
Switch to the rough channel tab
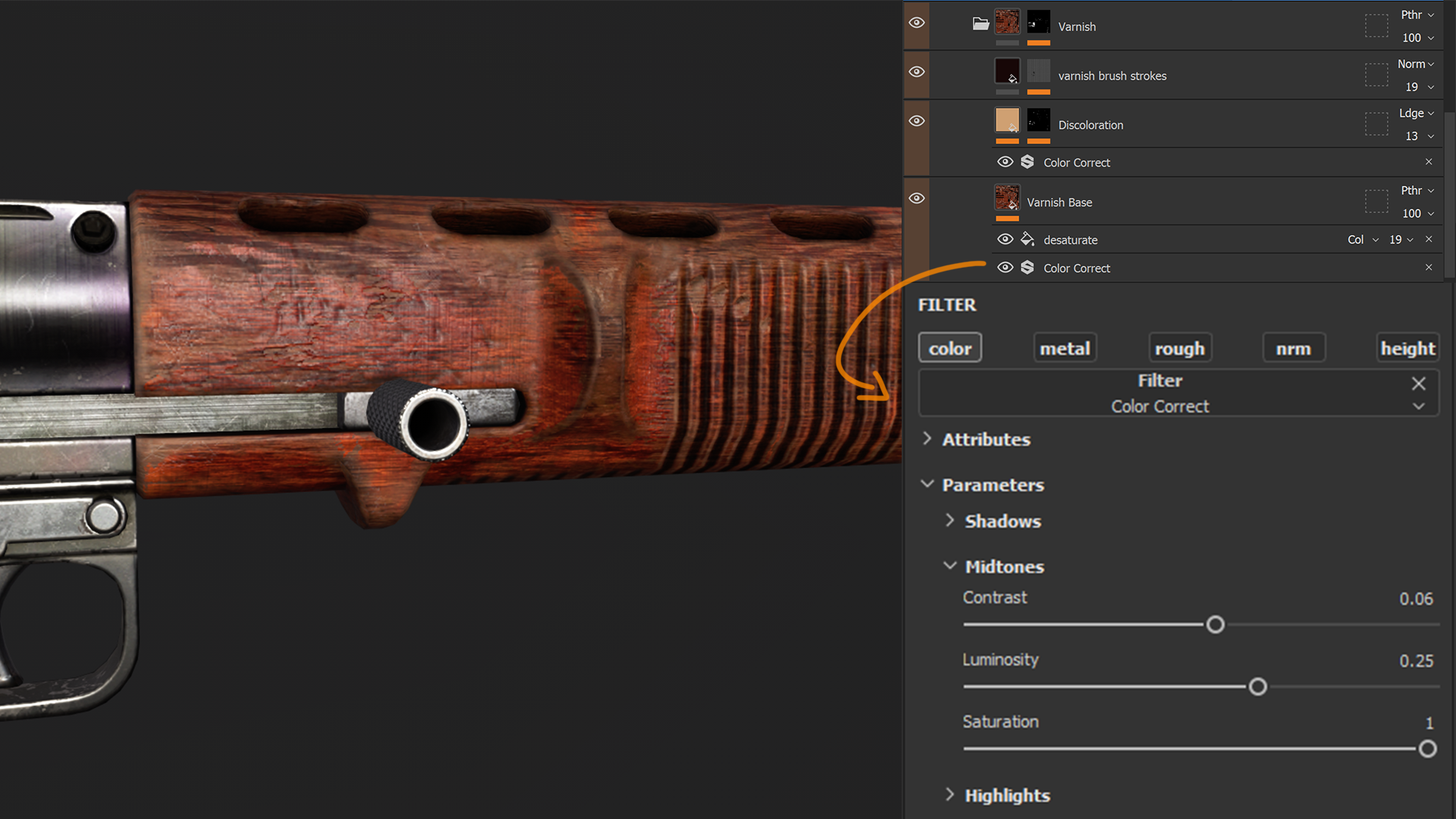click(x=1179, y=348)
